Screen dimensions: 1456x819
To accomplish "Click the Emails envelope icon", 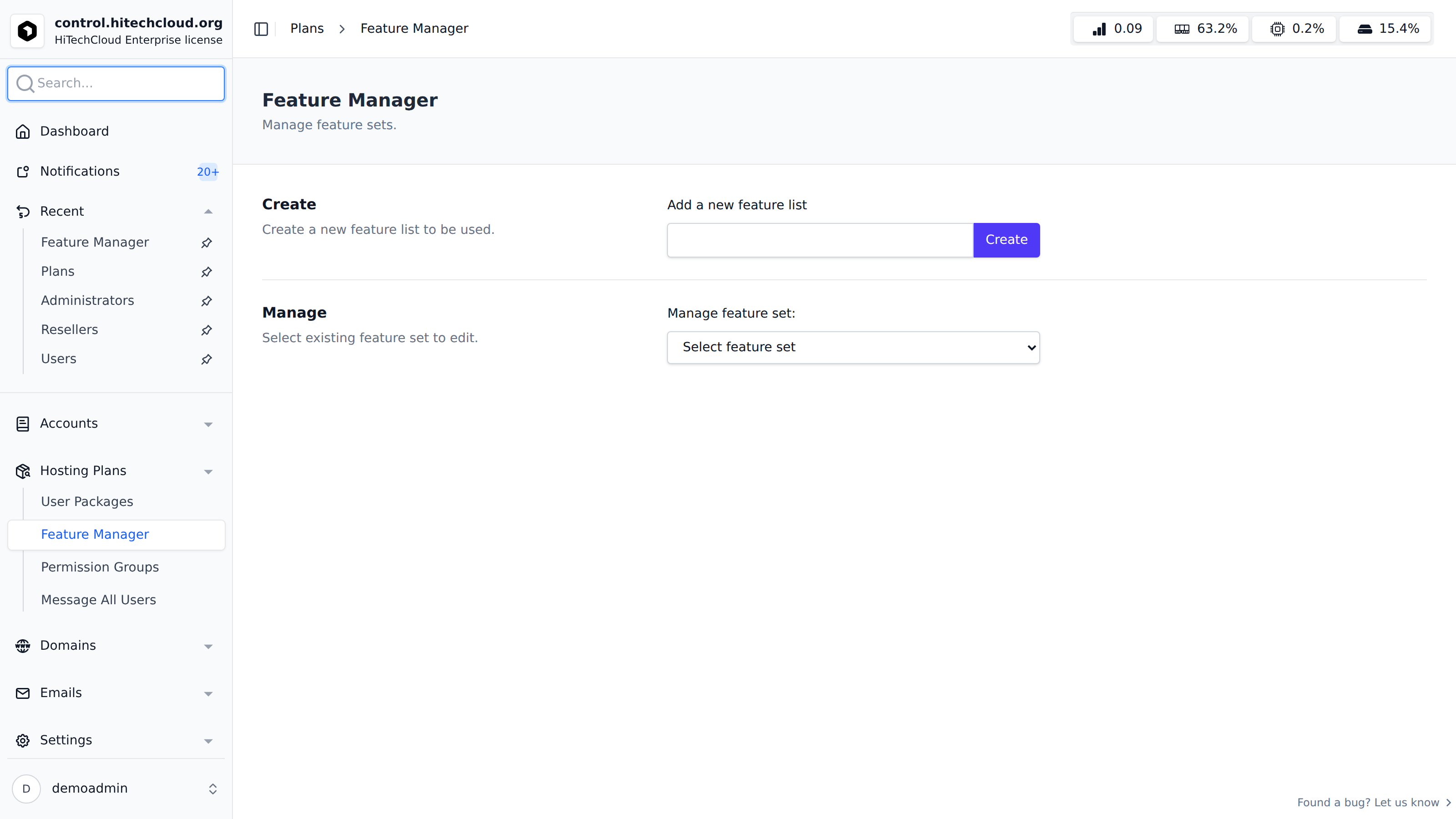I will point(23,693).
